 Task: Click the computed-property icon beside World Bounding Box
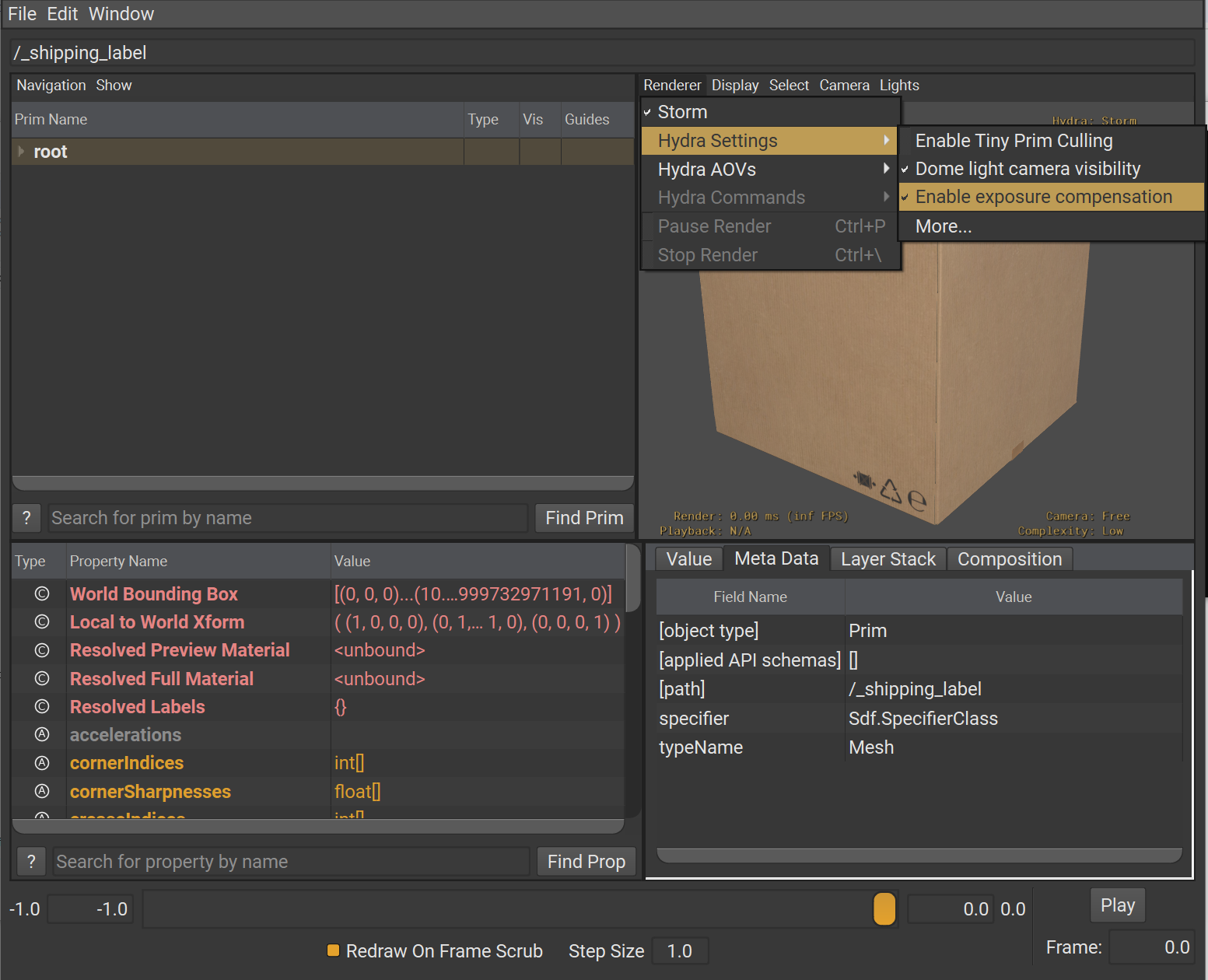coord(42,594)
